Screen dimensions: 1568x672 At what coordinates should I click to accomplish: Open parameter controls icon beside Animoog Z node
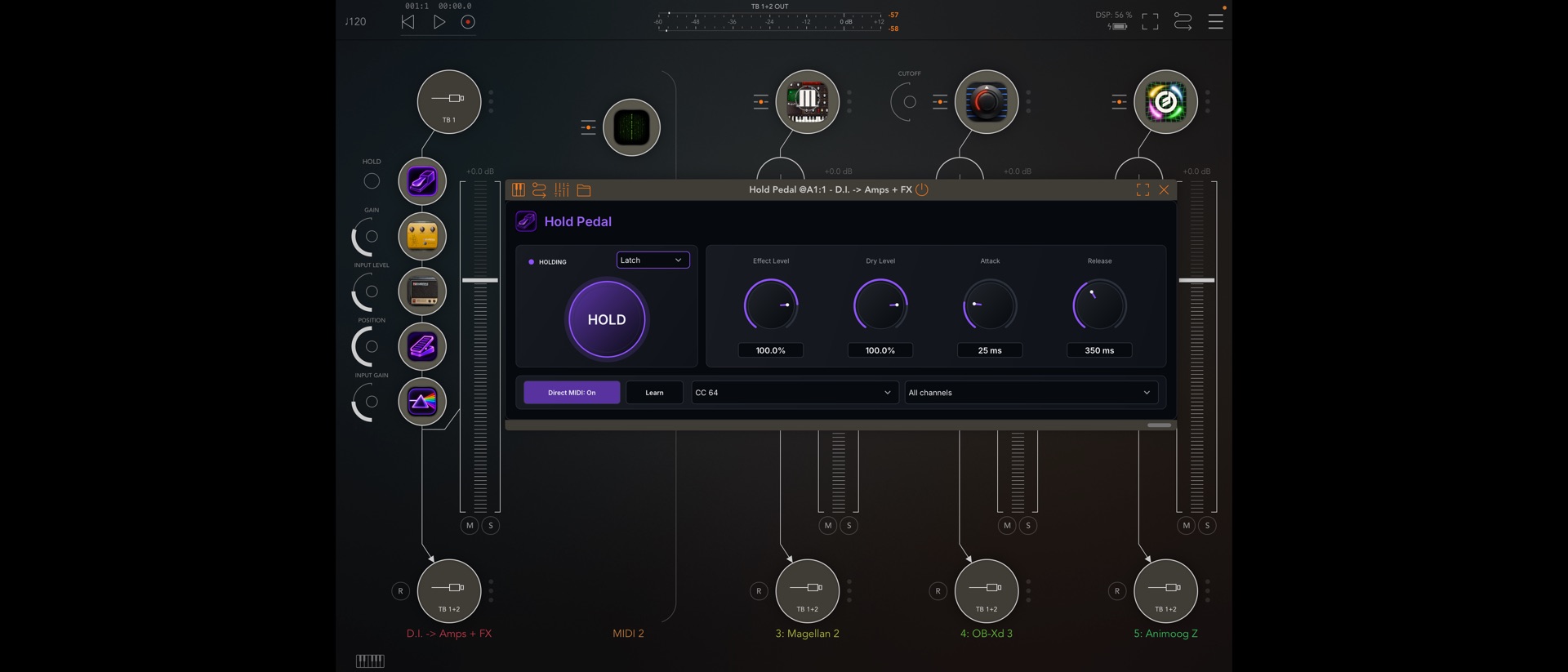1119,102
